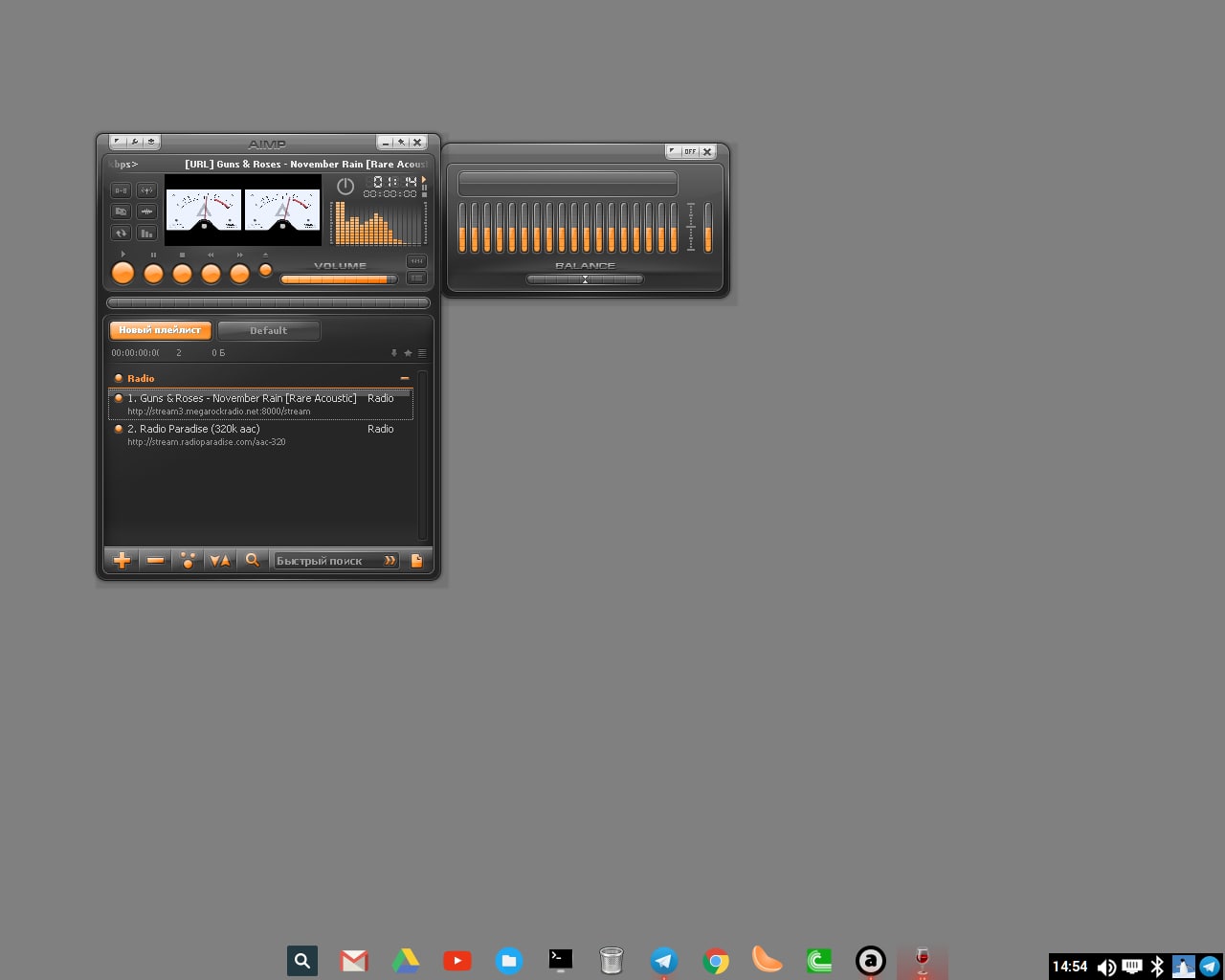Viewport: 1225px width, 980px height.
Task: Open the terminal icon in shelf
Action: 561,959
